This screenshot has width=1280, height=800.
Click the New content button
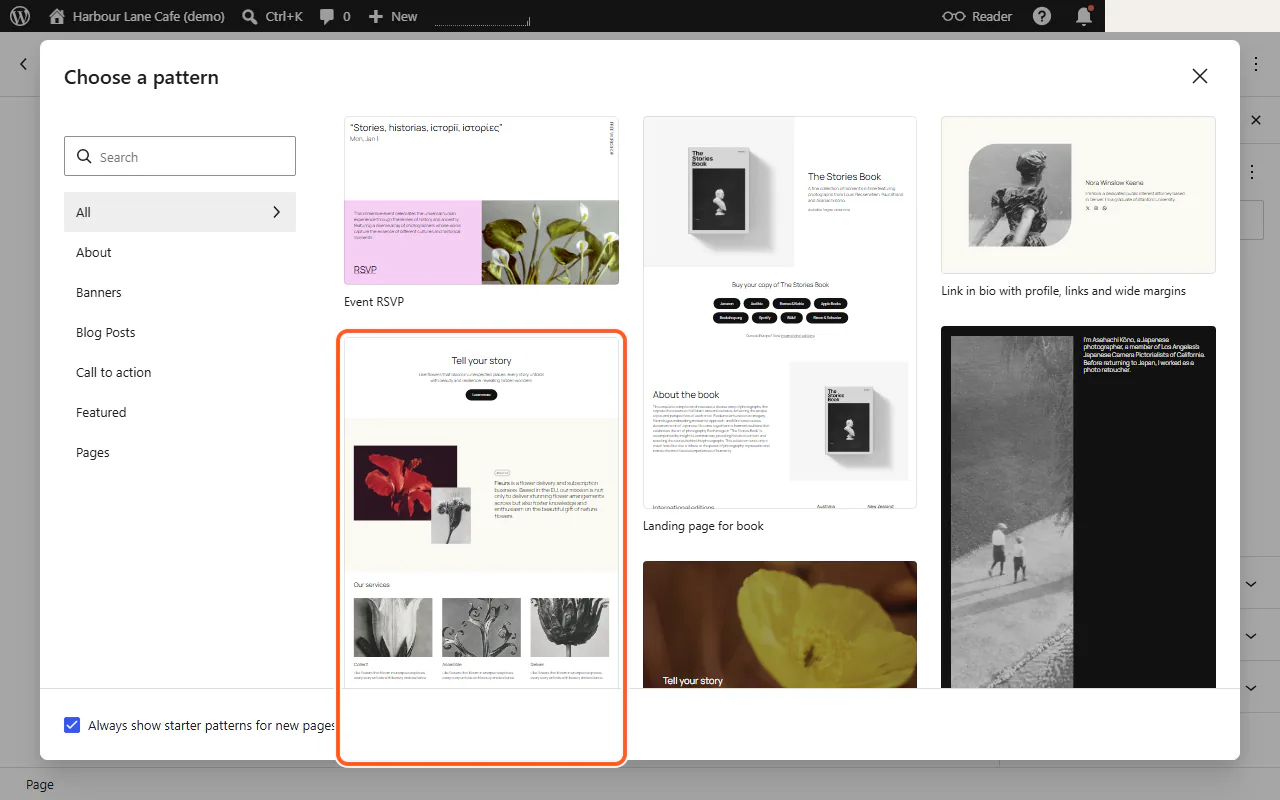pos(393,16)
